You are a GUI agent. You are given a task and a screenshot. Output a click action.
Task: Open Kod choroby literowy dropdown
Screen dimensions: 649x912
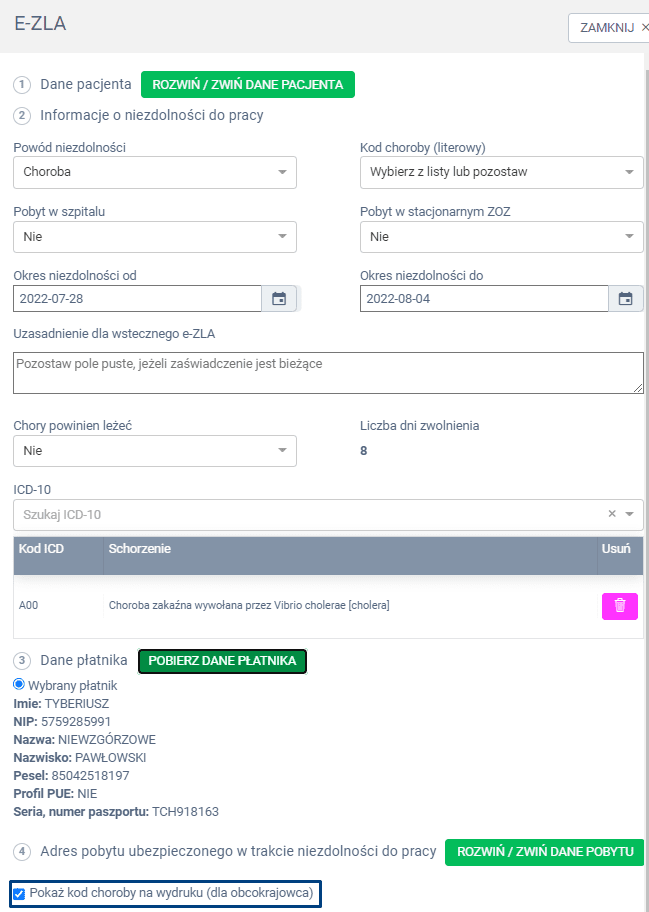(501, 172)
